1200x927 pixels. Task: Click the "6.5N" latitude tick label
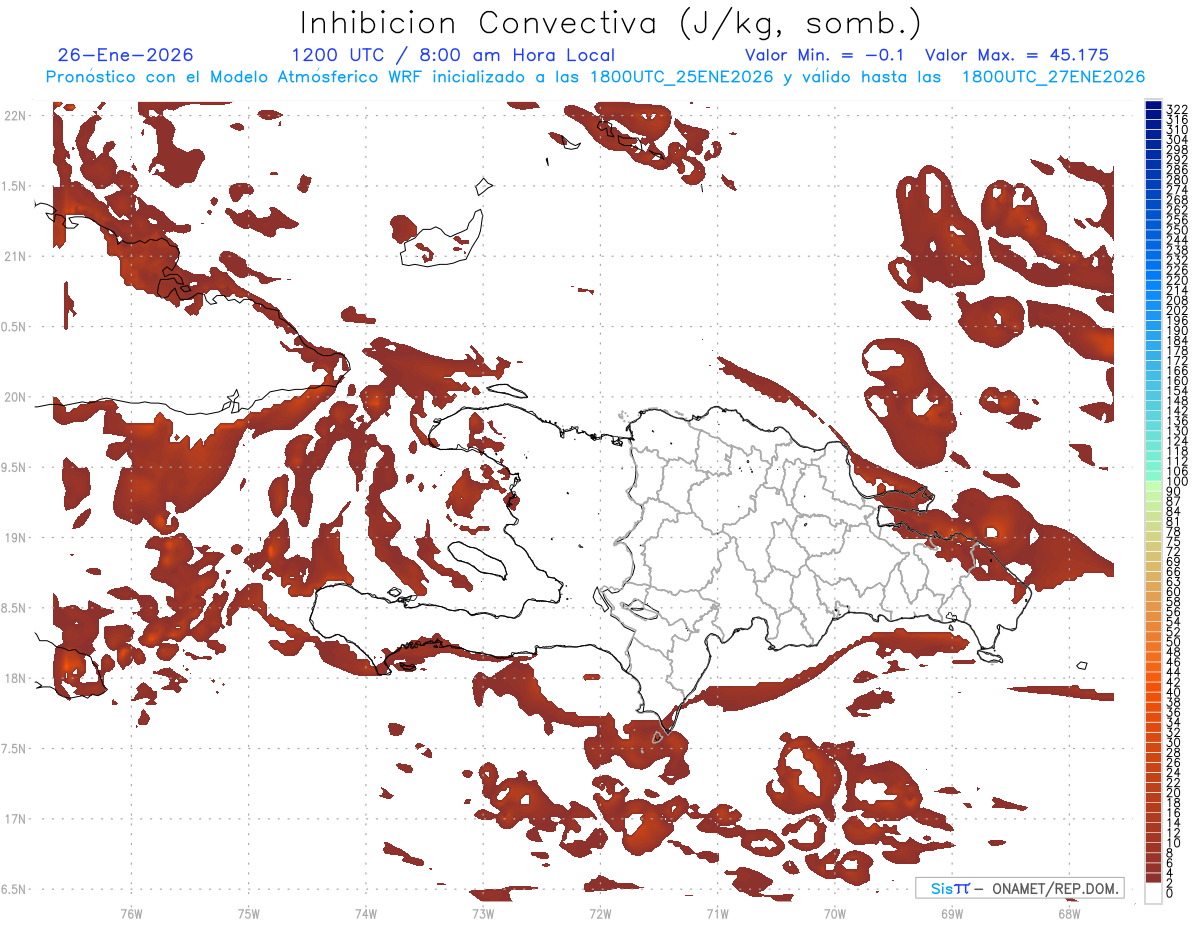click(14, 890)
